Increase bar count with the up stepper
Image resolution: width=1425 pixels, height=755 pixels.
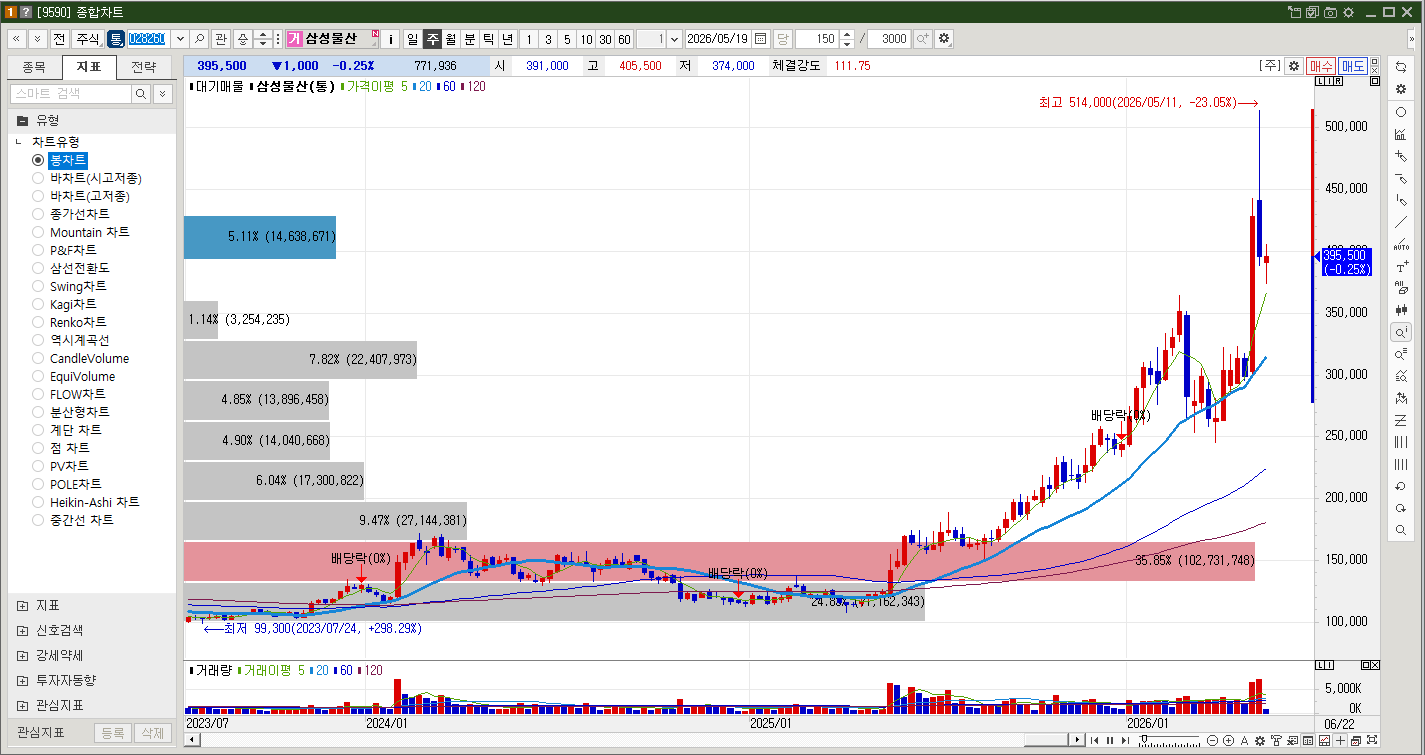coord(847,34)
